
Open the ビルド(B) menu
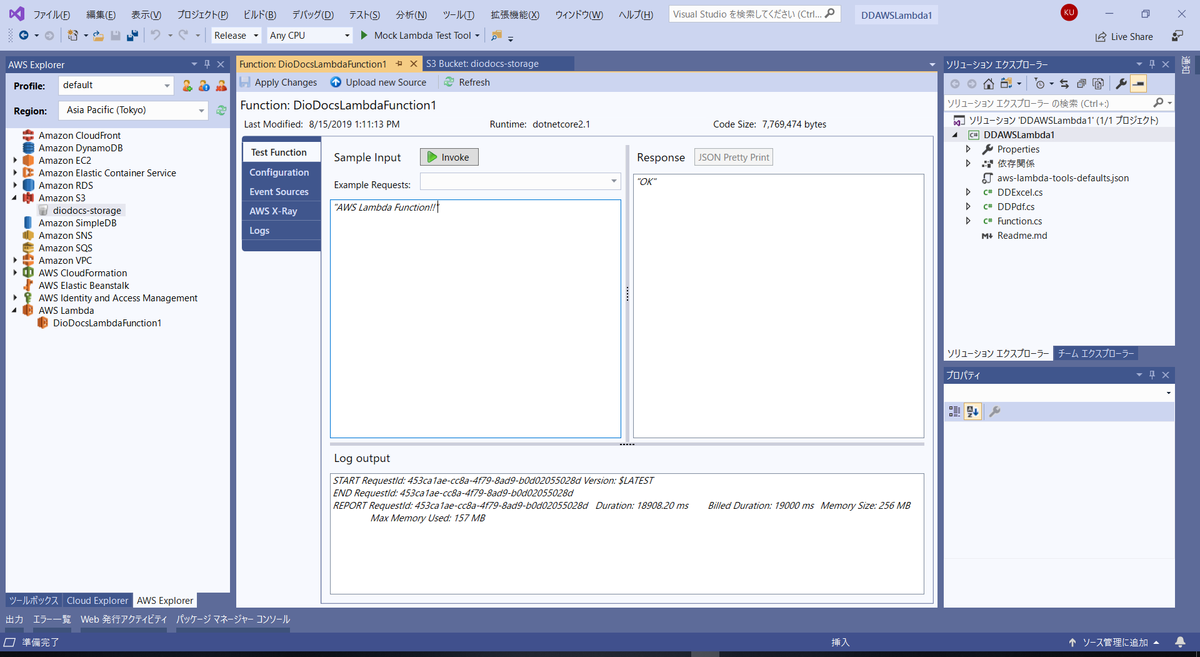[259, 15]
